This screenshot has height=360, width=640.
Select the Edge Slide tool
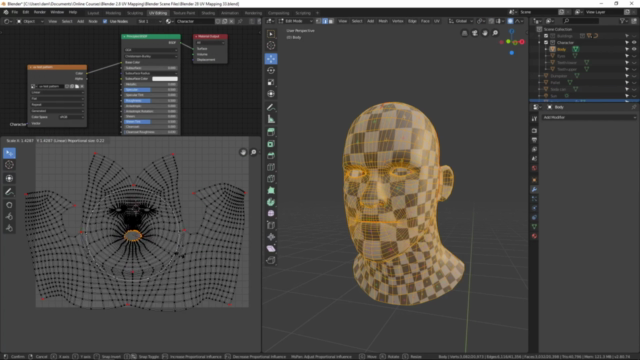click(271, 225)
